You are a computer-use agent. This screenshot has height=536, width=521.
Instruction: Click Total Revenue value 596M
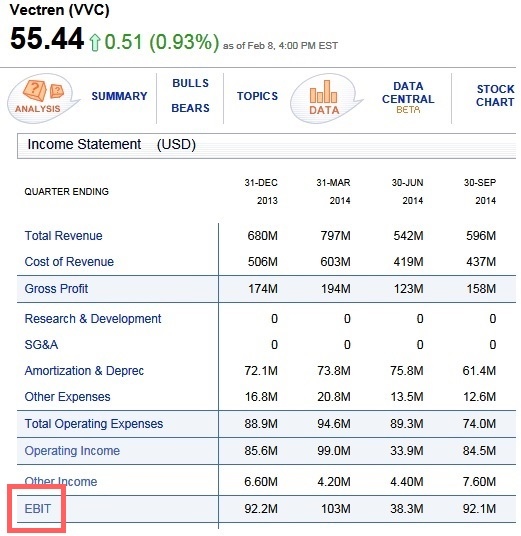point(481,236)
